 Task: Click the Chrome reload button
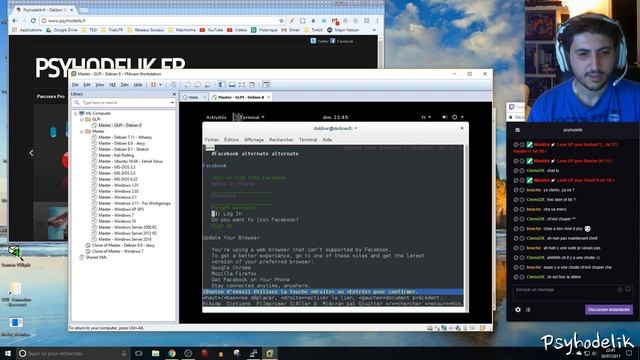33,21
